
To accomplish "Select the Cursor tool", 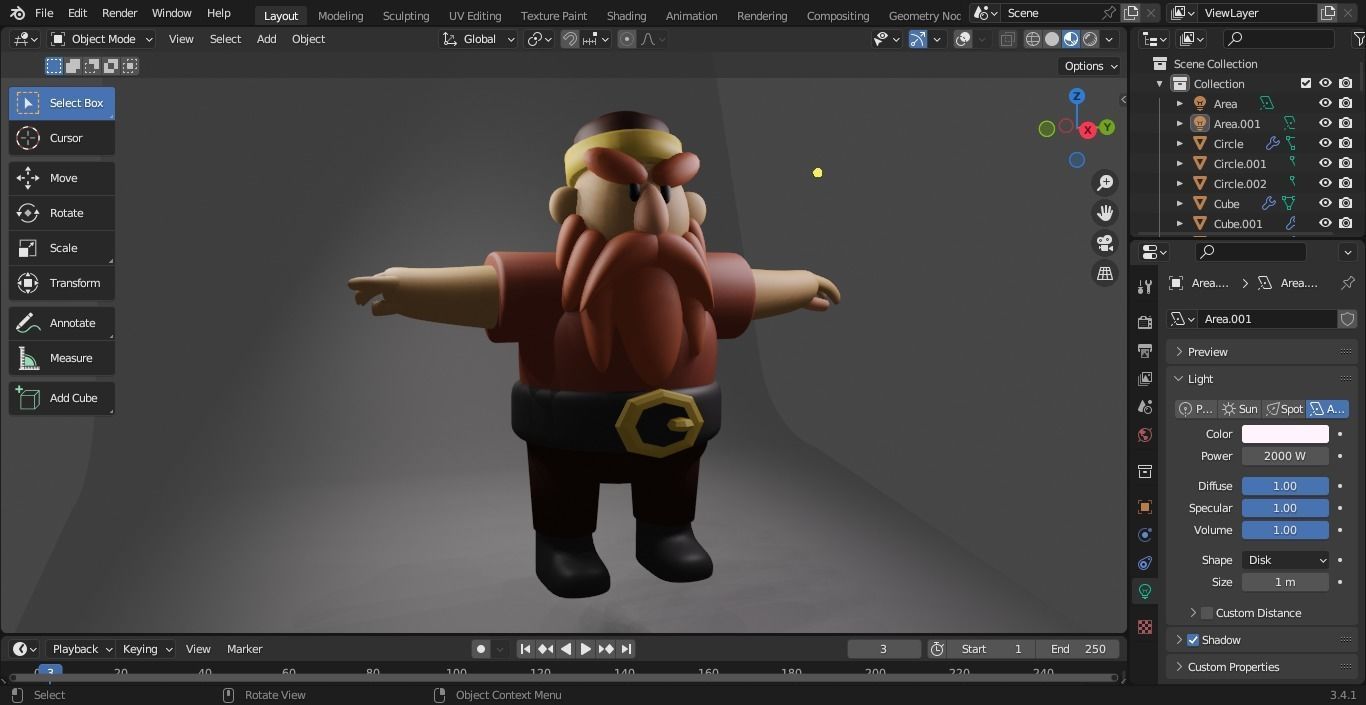I will click(62, 138).
